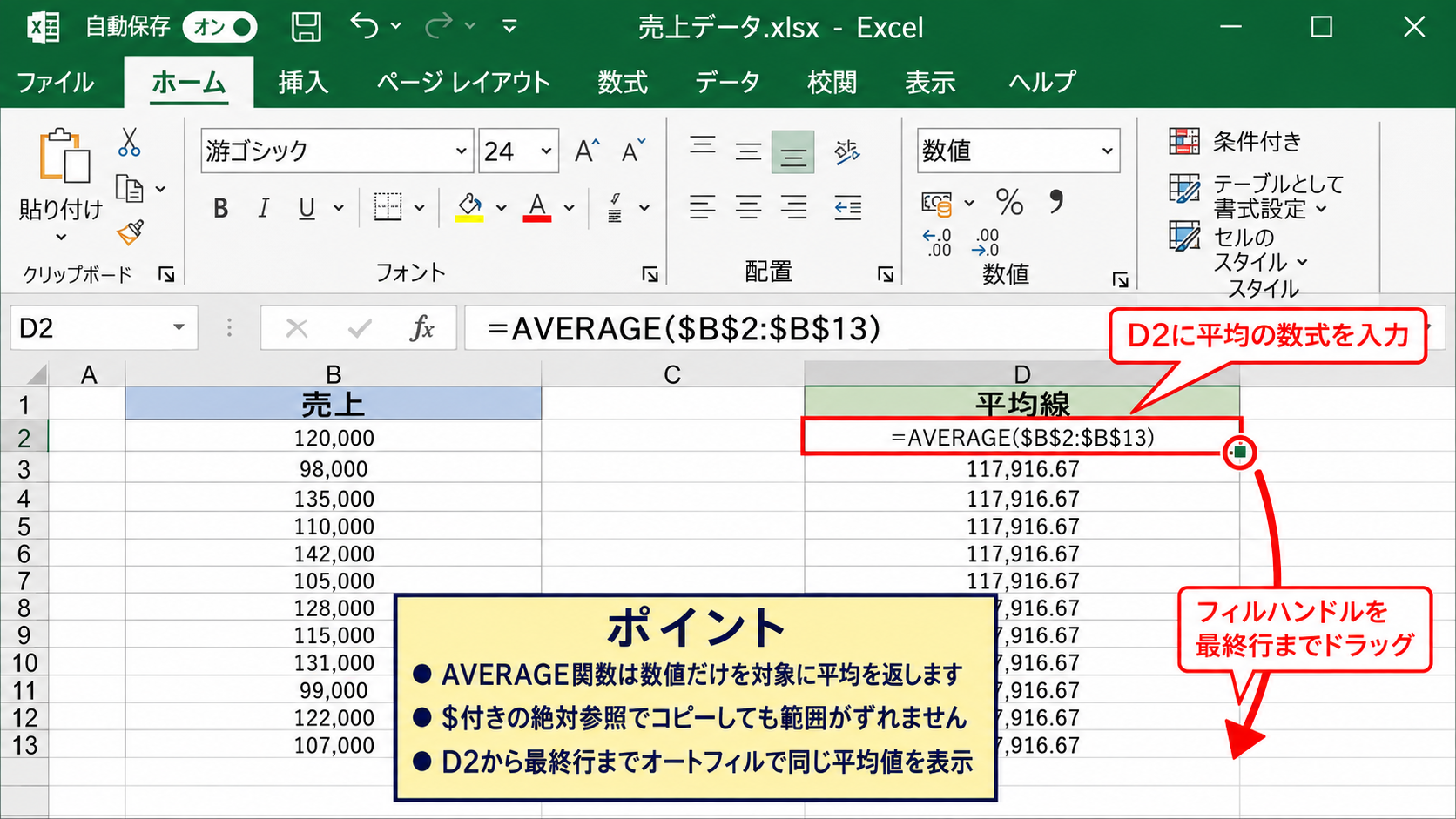Switch to the ホーム tab
The height and width of the screenshot is (819, 1456).
(188, 83)
